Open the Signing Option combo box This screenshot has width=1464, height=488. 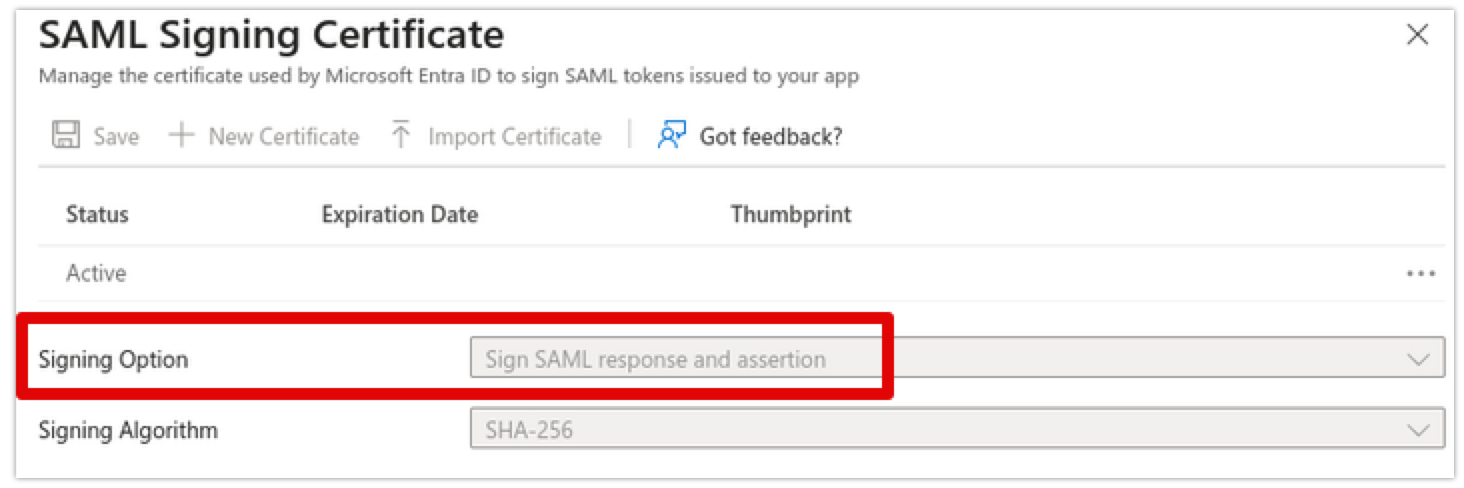(x=940, y=359)
